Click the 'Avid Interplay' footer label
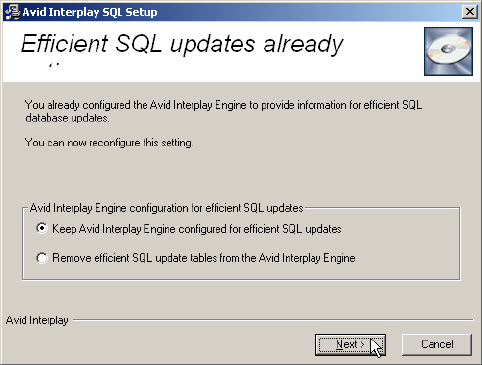The height and width of the screenshot is (365, 482). pyautogui.click(x=37, y=320)
